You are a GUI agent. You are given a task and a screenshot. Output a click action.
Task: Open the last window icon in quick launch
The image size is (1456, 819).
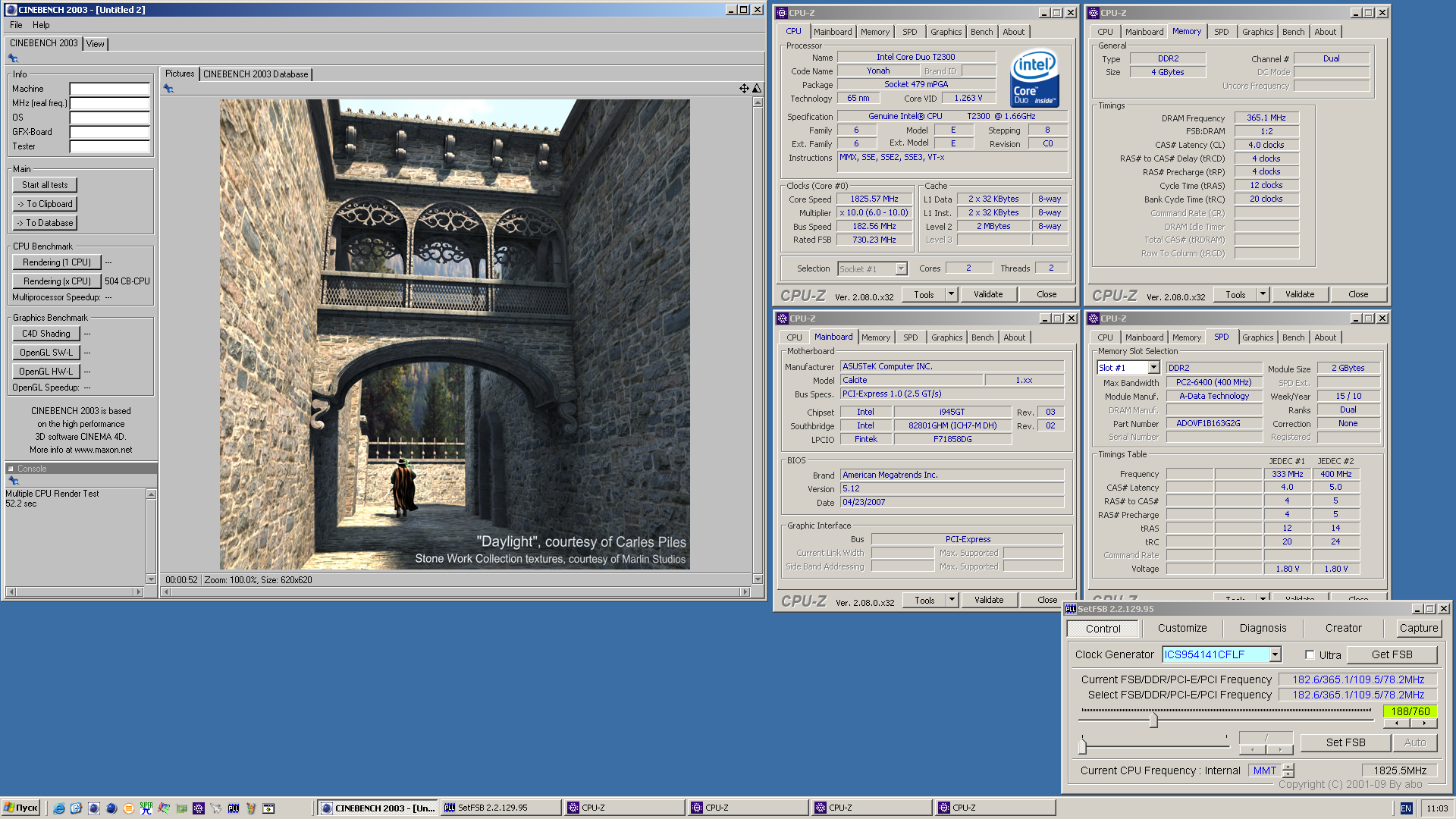pyautogui.click(x=268, y=808)
